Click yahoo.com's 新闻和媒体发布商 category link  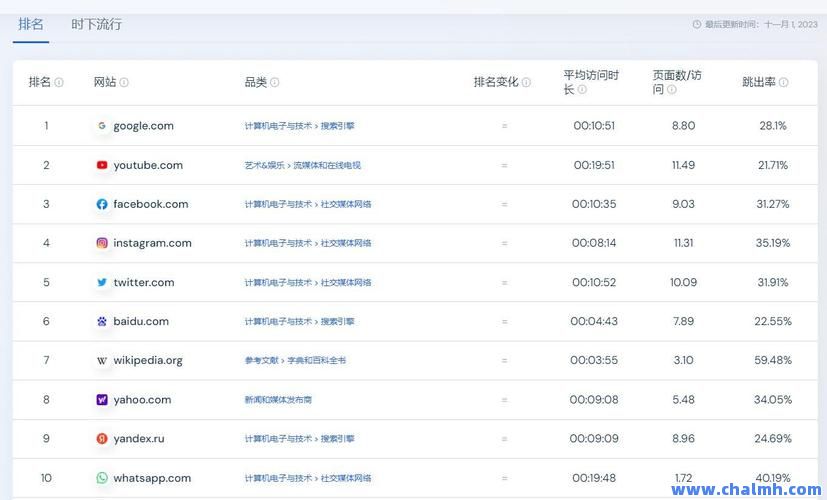(x=278, y=400)
